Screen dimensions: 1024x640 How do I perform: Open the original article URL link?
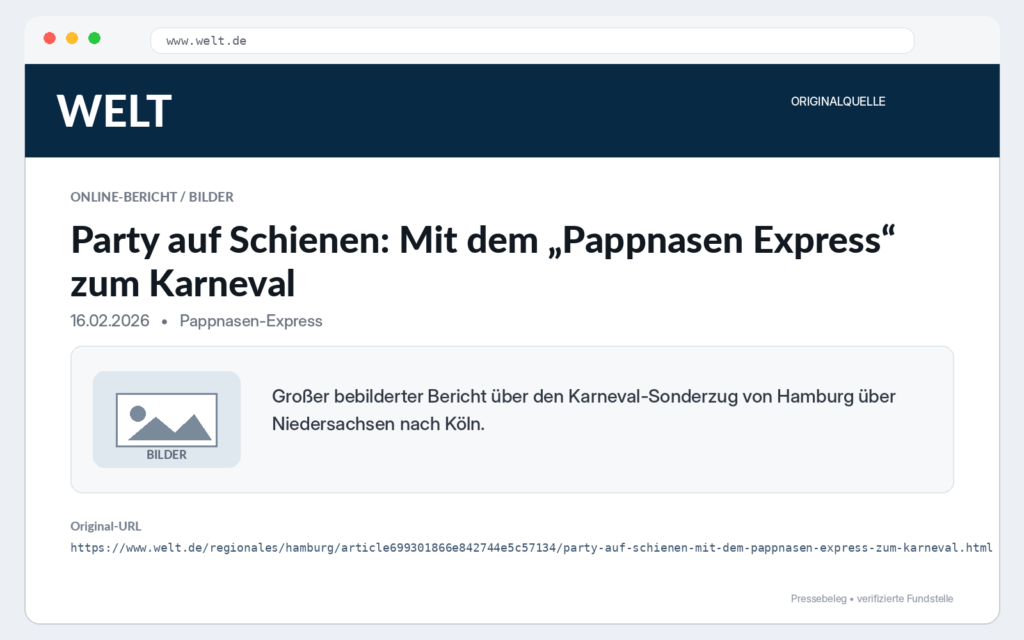click(531, 547)
